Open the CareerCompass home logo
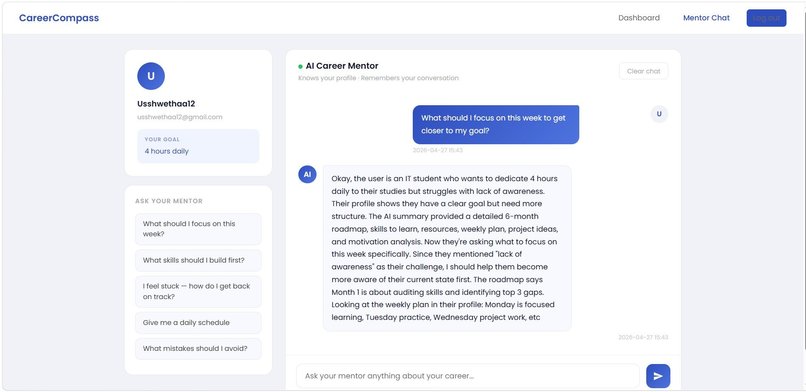Image resolution: width=806 pixels, height=392 pixels. click(59, 18)
